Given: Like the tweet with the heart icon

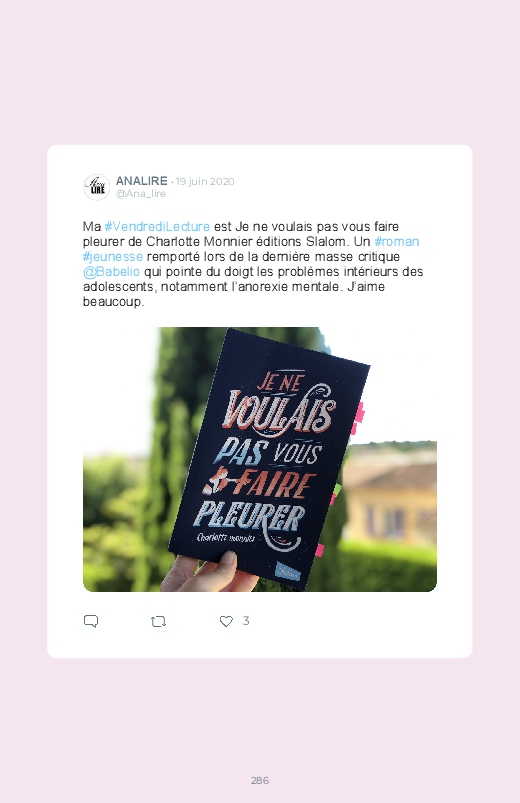Looking at the screenshot, I should [226, 621].
